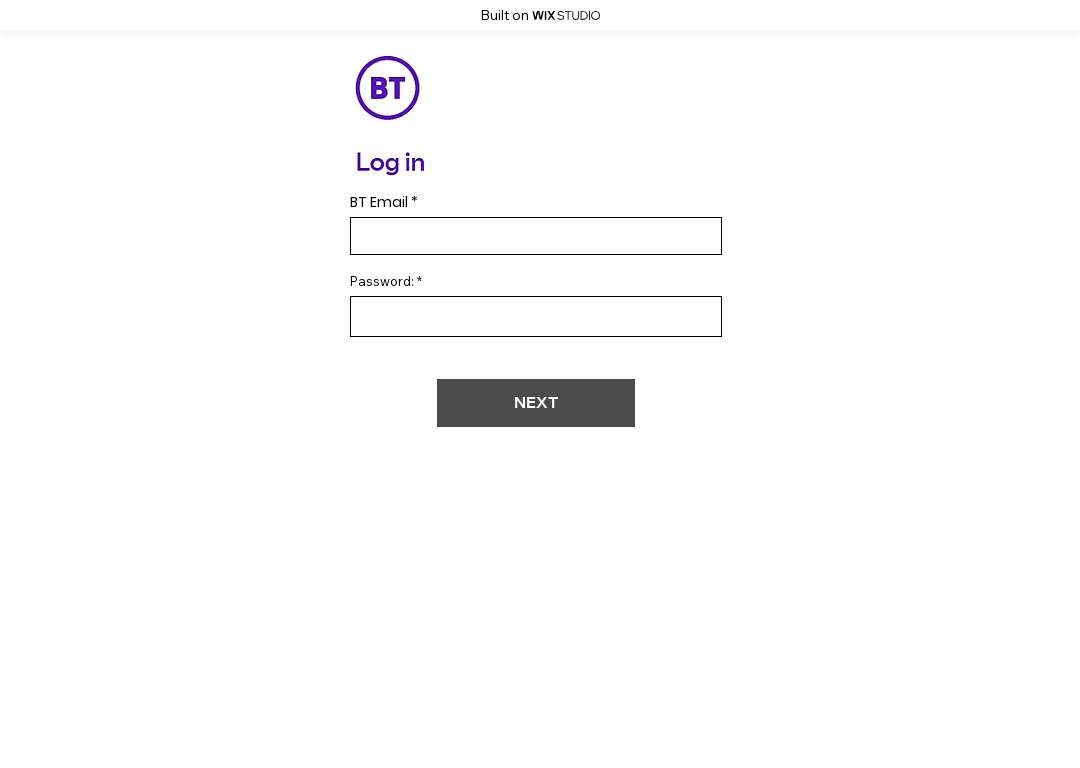Submit the form with the NEXT button
The height and width of the screenshot is (768, 1080).
536,403
